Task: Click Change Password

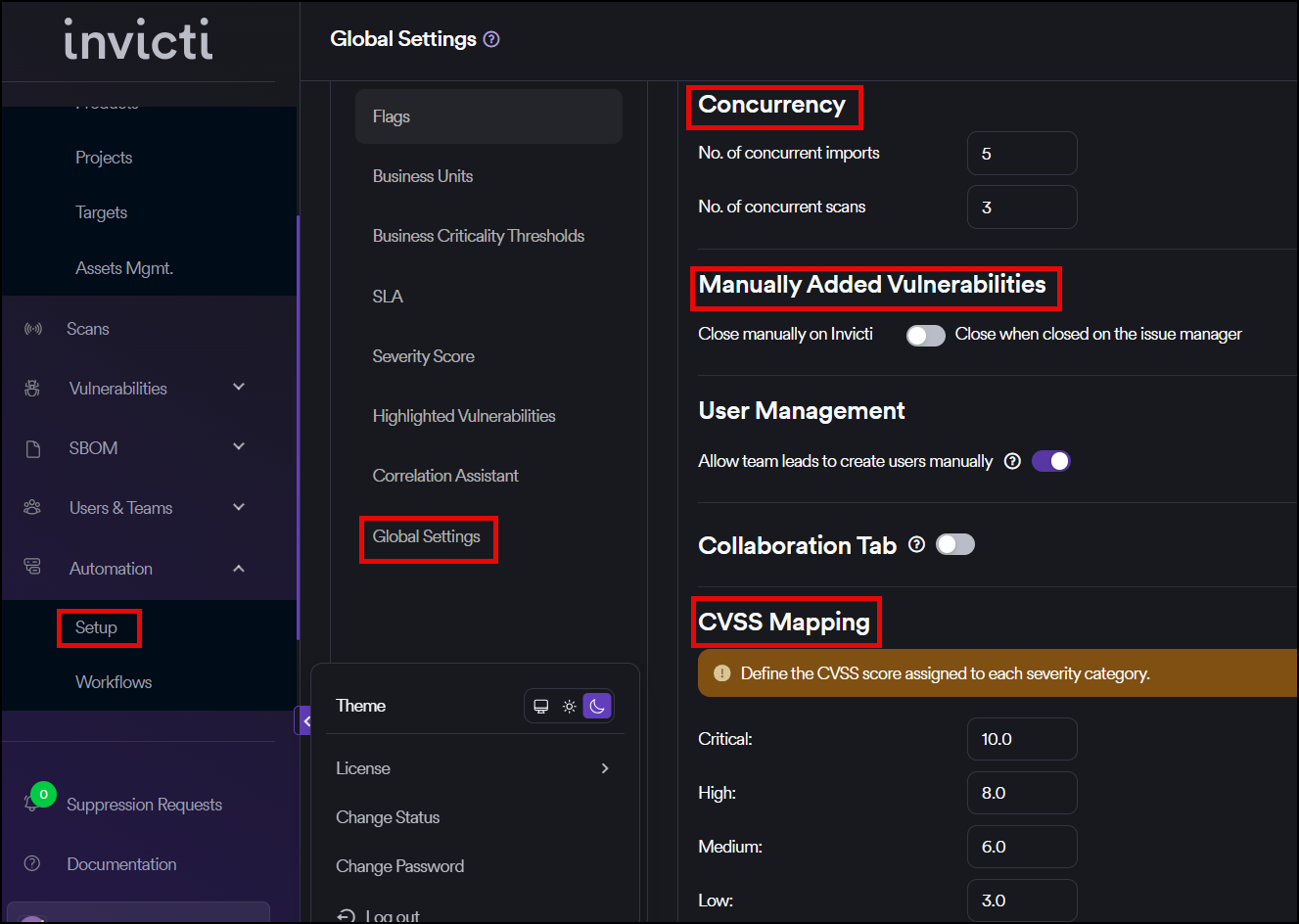Action: [x=399, y=866]
